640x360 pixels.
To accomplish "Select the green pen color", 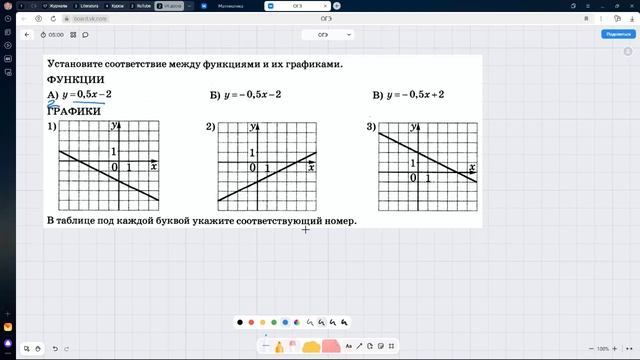I will click(x=274, y=322).
